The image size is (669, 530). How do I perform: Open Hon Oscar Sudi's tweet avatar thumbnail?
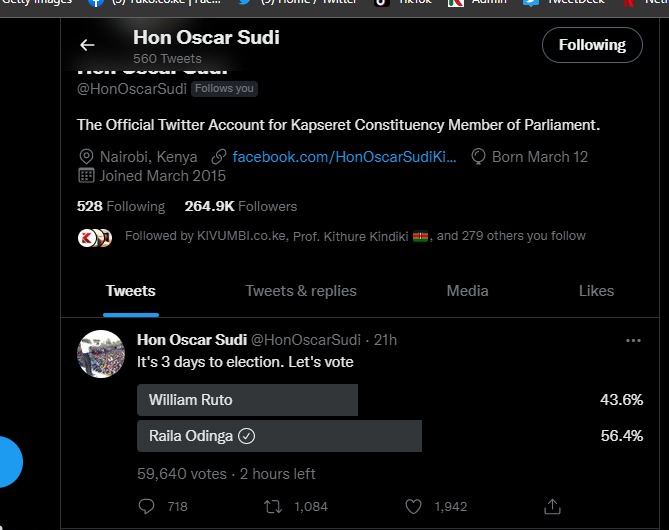(101, 354)
